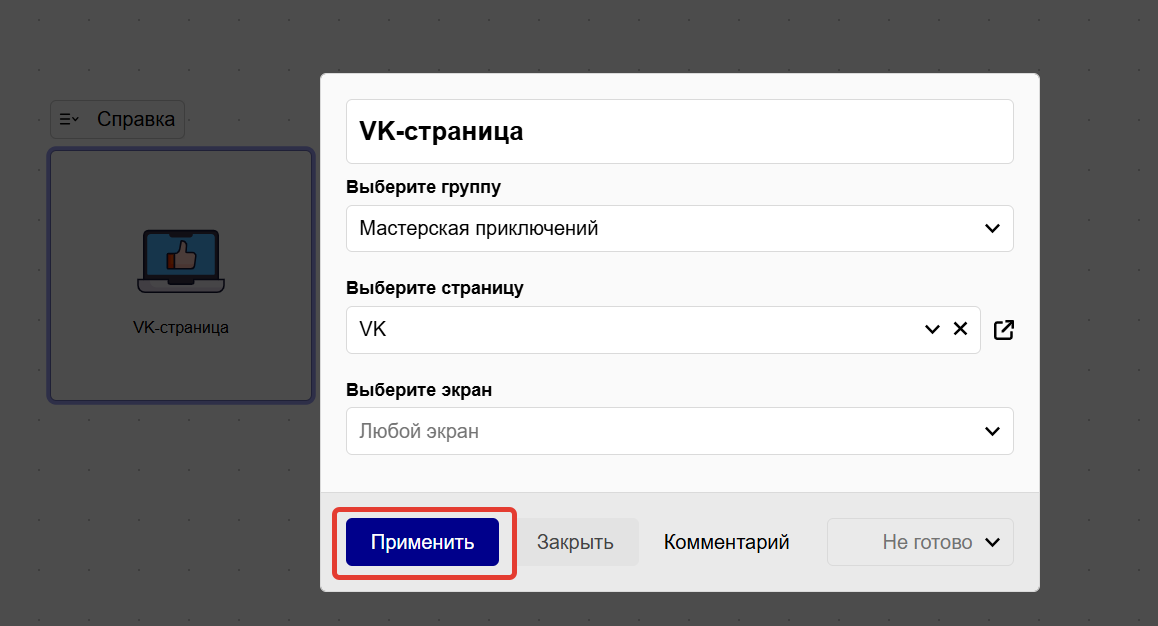This screenshot has width=1158, height=626.
Task: Click the VK-страница laptop thumbs-up icon
Action: (x=181, y=261)
